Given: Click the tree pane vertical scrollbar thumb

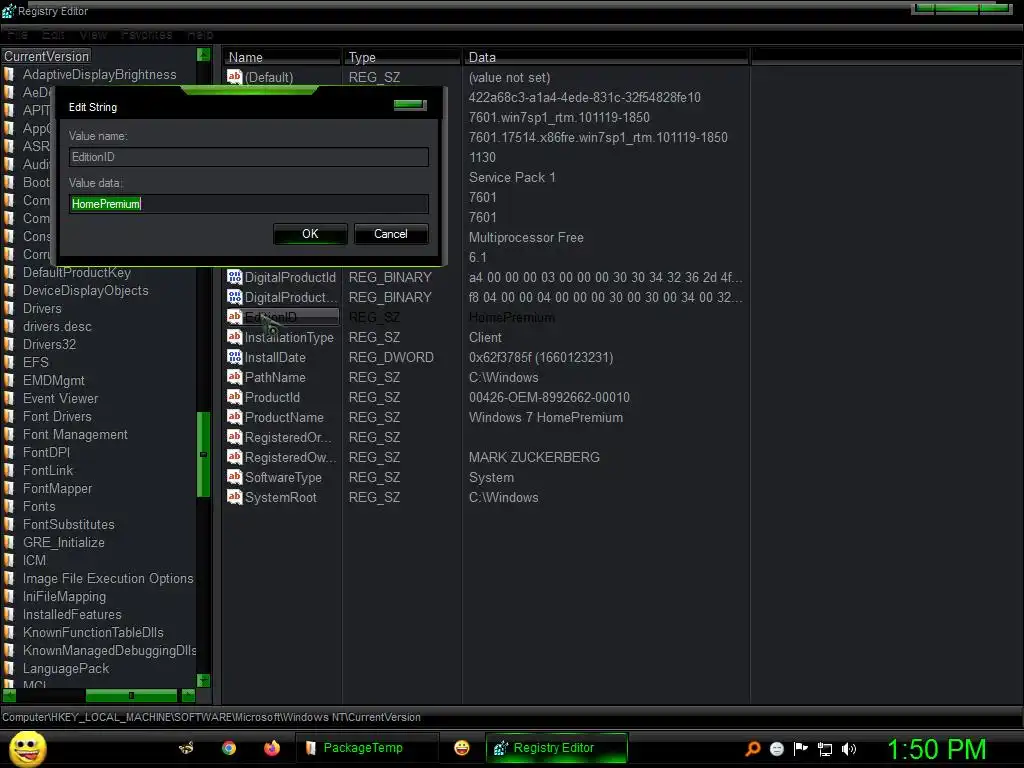Looking at the screenshot, I should (203, 454).
